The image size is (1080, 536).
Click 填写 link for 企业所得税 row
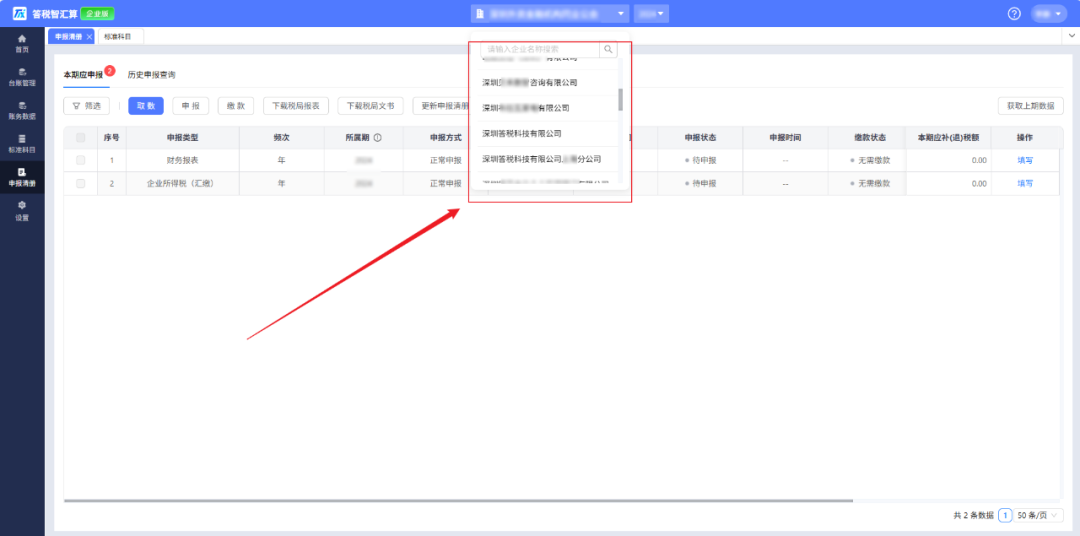[1025, 184]
